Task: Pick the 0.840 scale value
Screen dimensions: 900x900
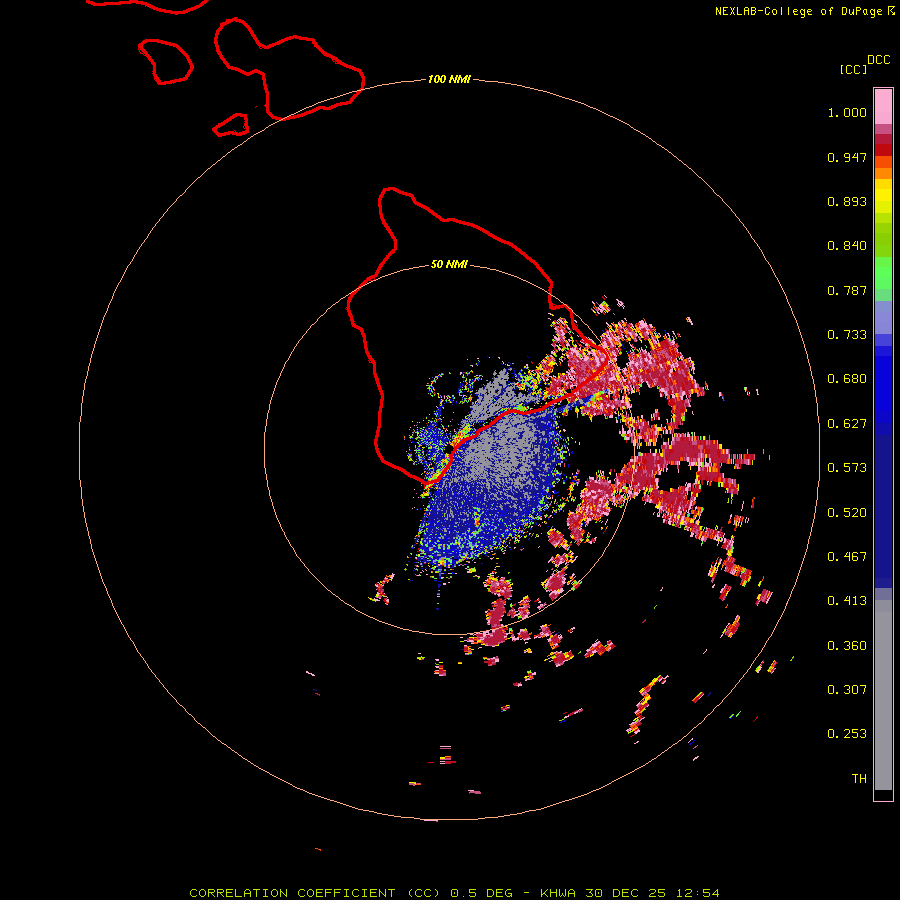Action: click(847, 246)
